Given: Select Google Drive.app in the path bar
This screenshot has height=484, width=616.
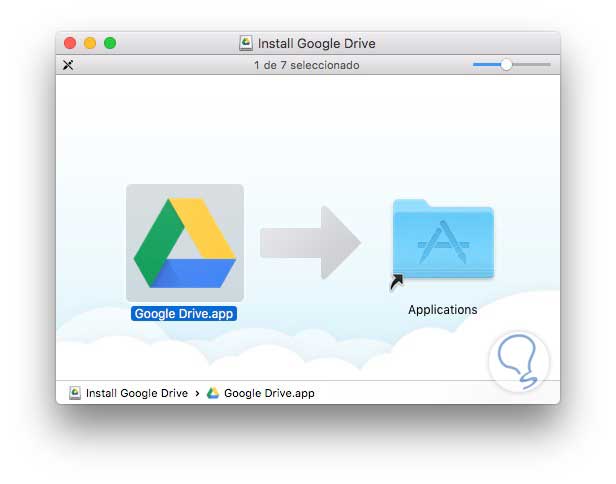Looking at the screenshot, I should click(269, 393).
